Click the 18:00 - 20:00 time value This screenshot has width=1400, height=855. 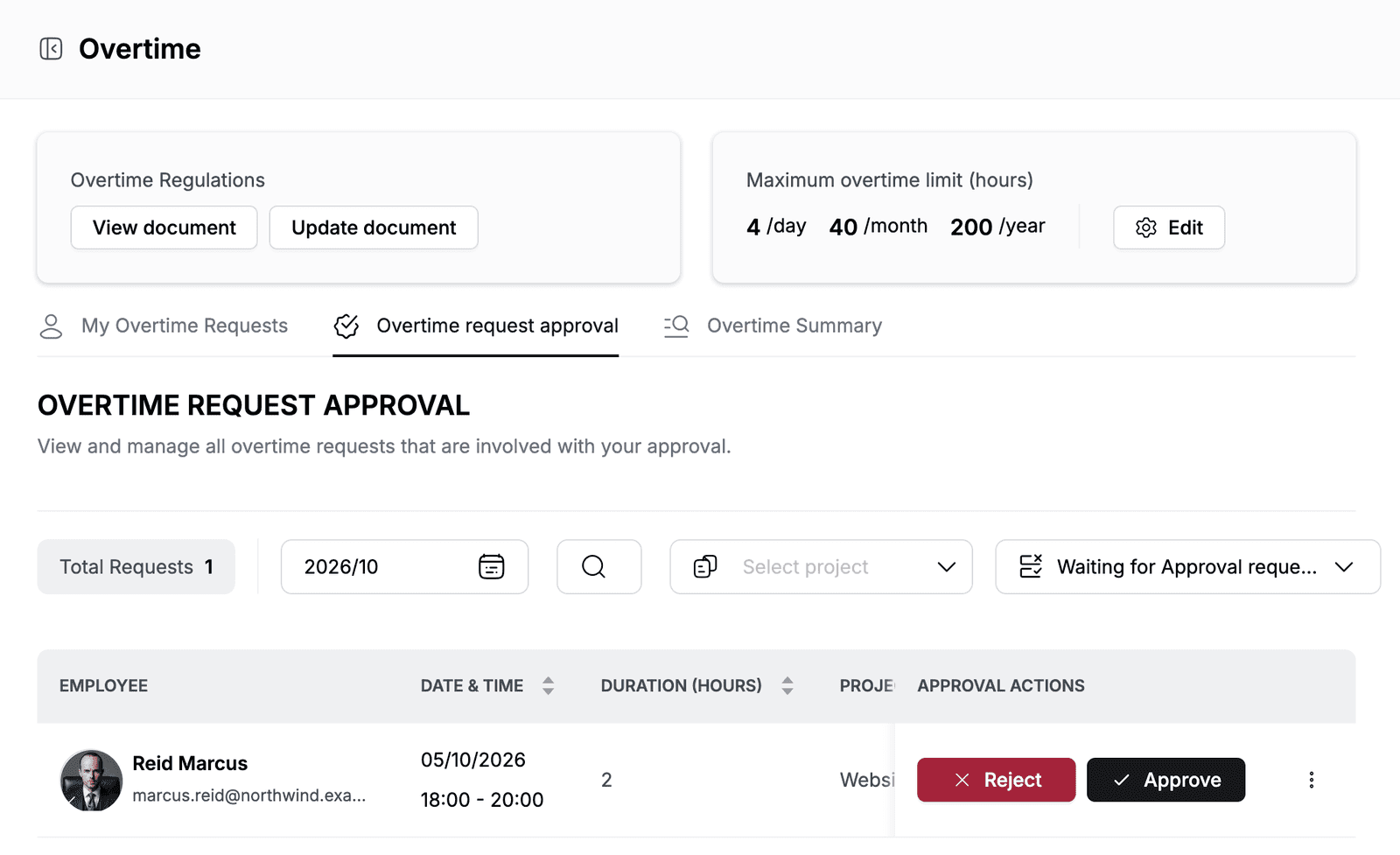(x=482, y=800)
